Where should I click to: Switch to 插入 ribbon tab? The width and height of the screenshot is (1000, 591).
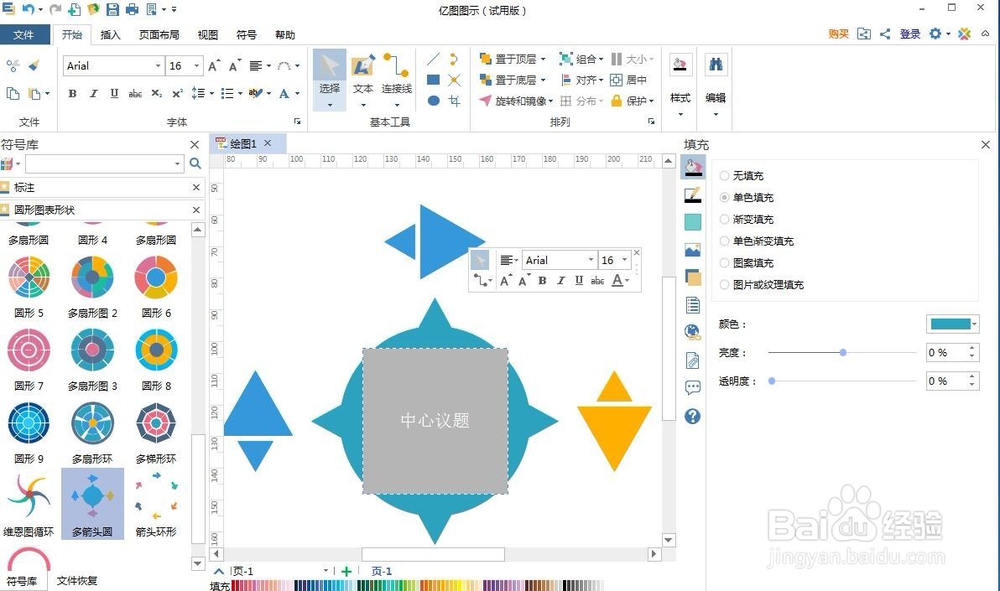tap(110, 34)
